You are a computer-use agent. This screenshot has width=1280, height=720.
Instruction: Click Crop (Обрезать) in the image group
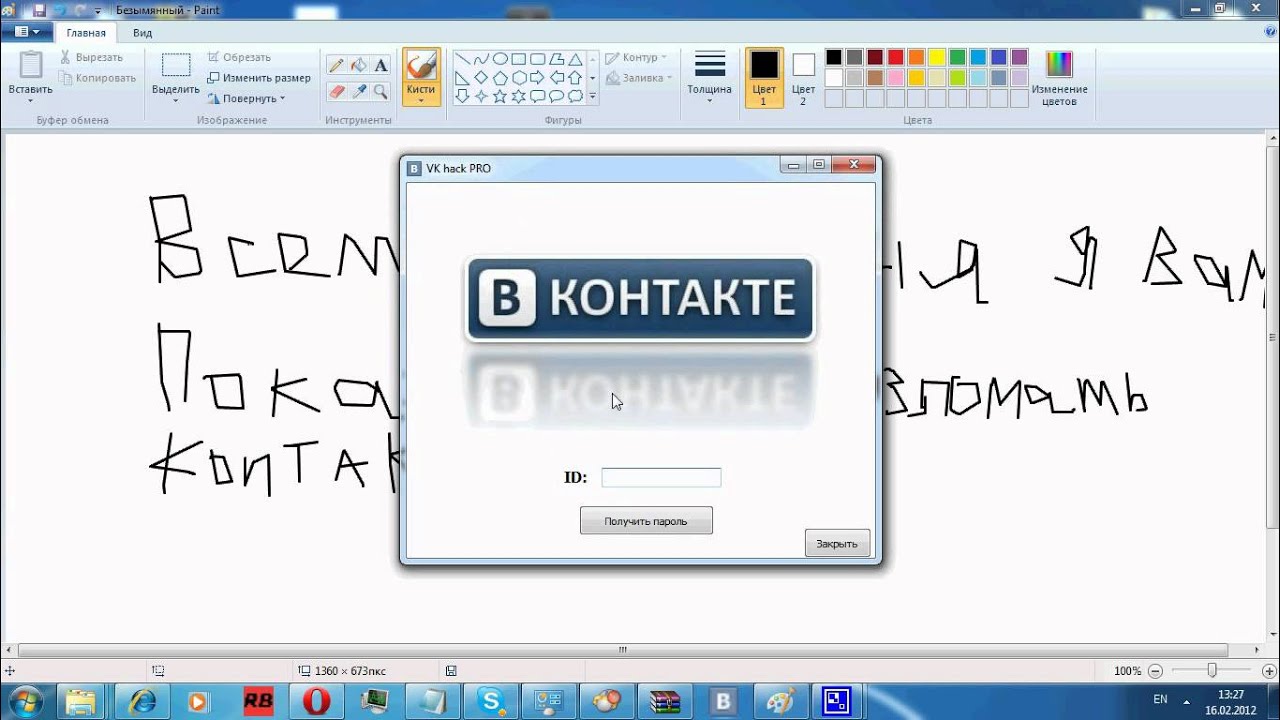pos(239,57)
